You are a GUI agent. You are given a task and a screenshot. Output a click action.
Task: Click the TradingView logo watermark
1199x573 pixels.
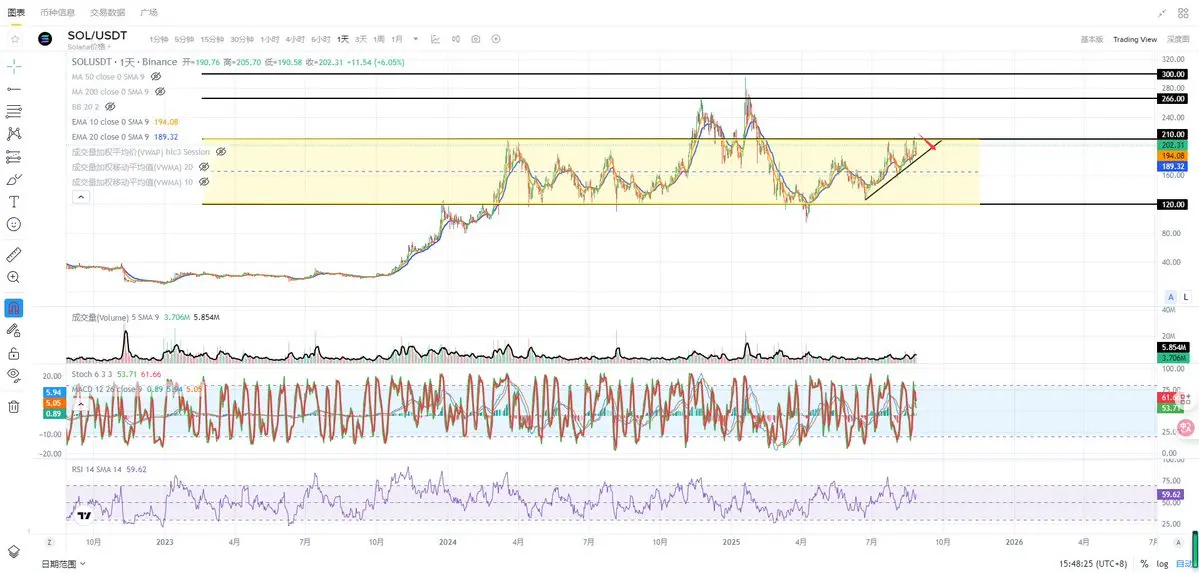pyautogui.click(x=85, y=516)
